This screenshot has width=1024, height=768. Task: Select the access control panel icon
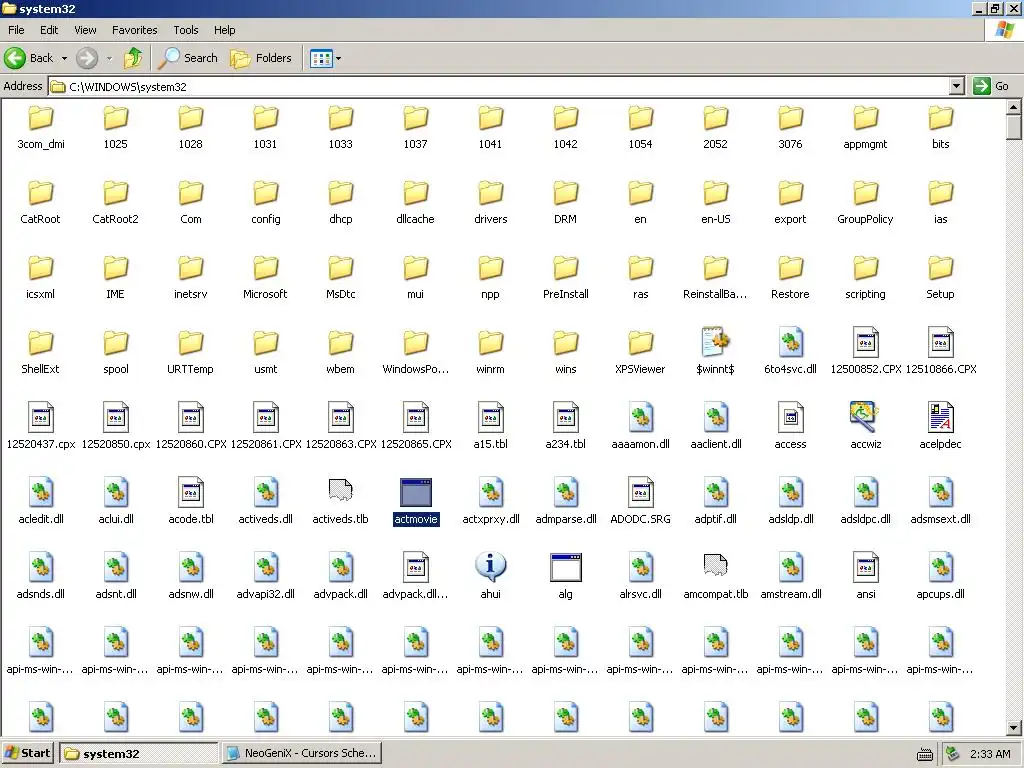tap(790, 418)
